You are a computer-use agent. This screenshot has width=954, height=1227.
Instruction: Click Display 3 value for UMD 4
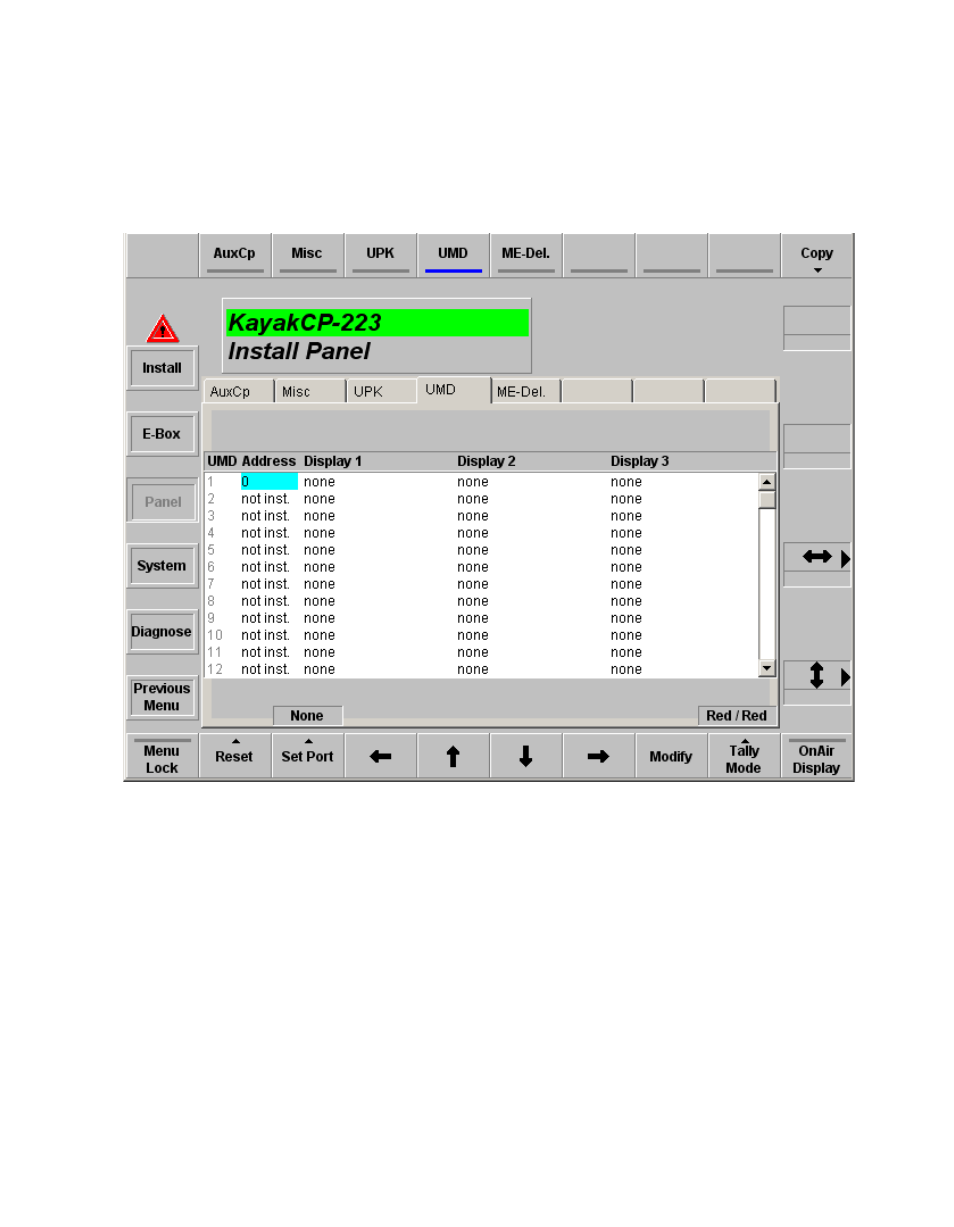pos(627,533)
